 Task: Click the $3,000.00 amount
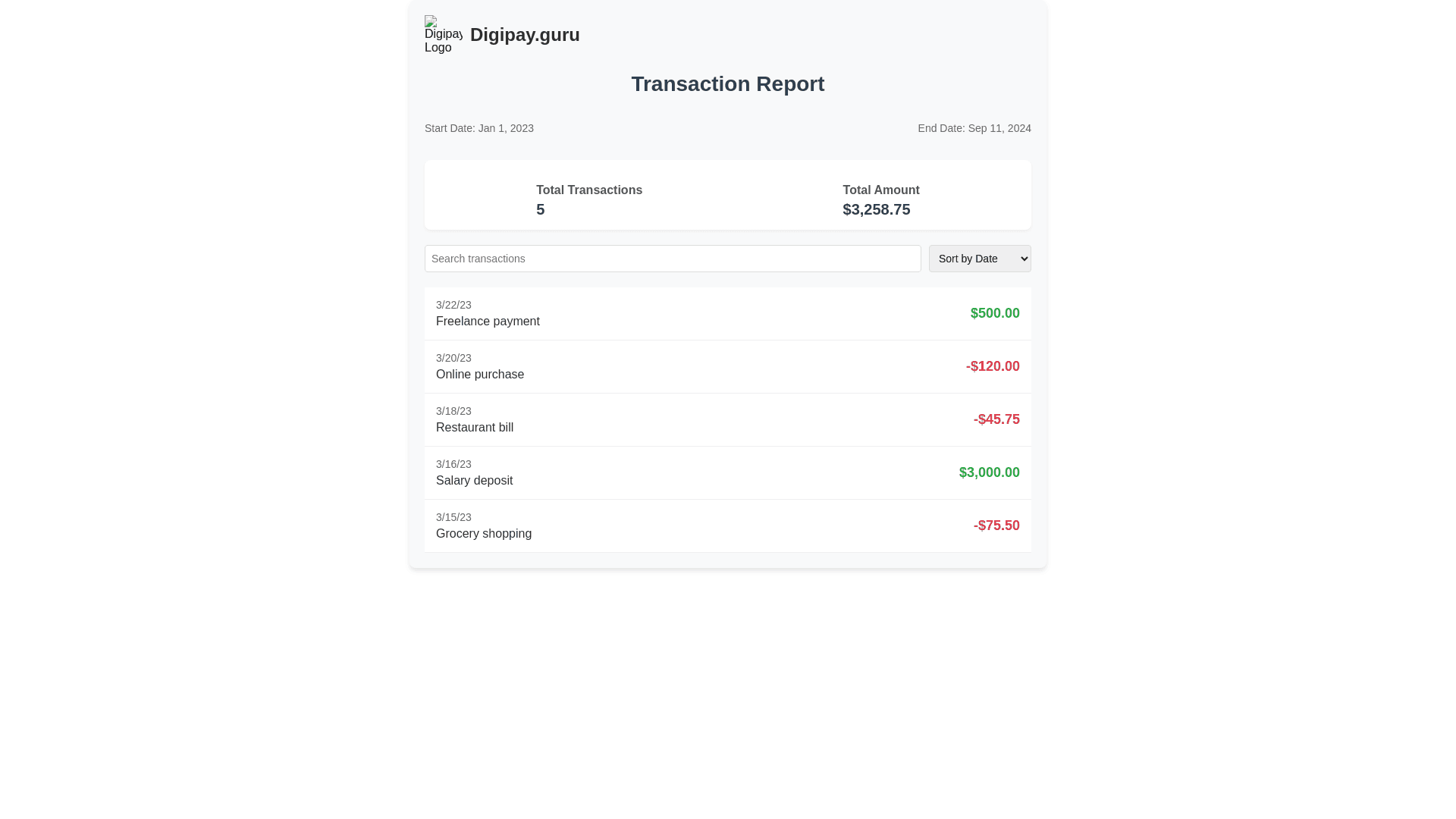click(x=989, y=472)
